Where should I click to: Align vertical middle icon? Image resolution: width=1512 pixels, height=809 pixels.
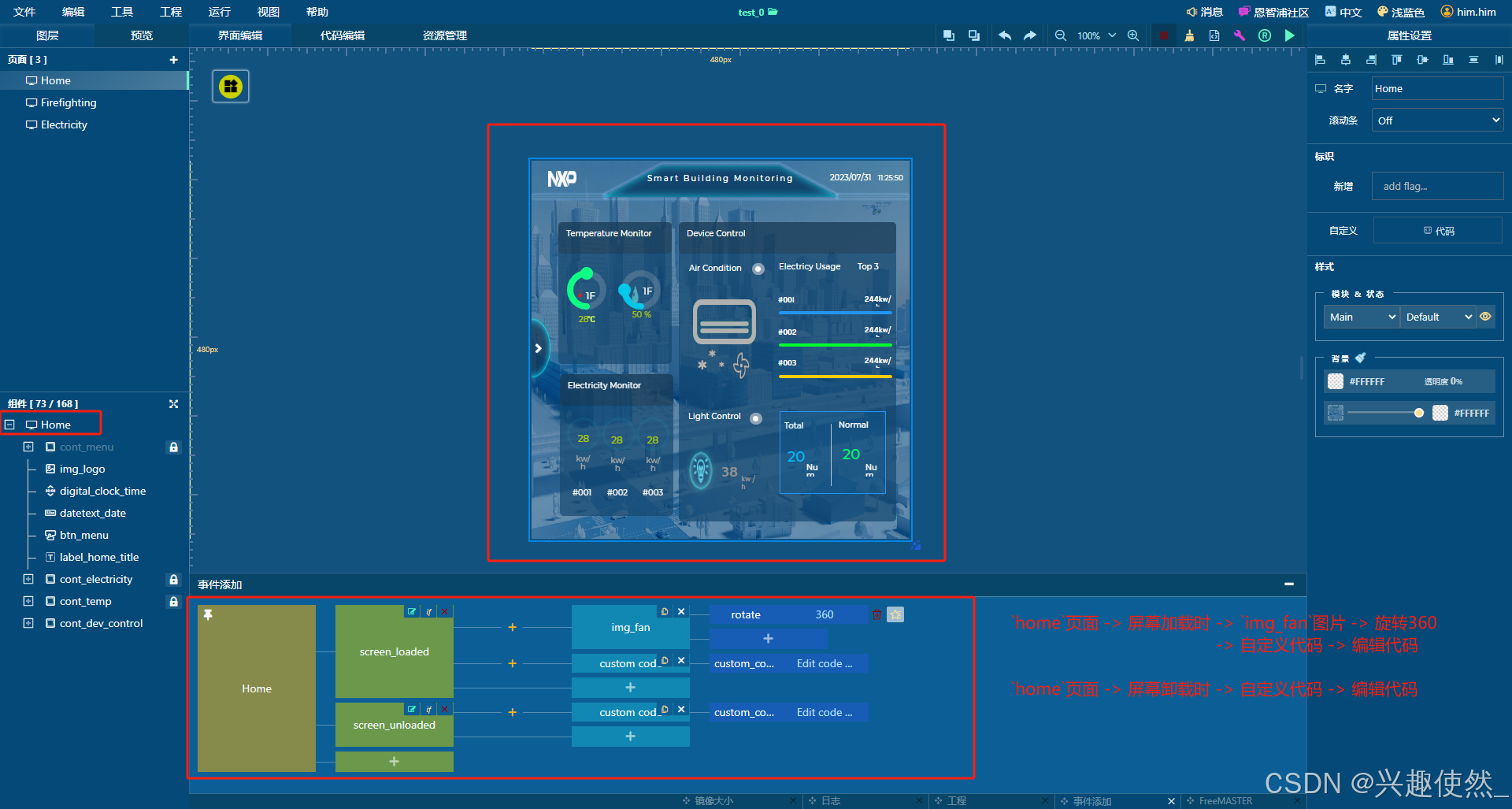coord(1422,60)
